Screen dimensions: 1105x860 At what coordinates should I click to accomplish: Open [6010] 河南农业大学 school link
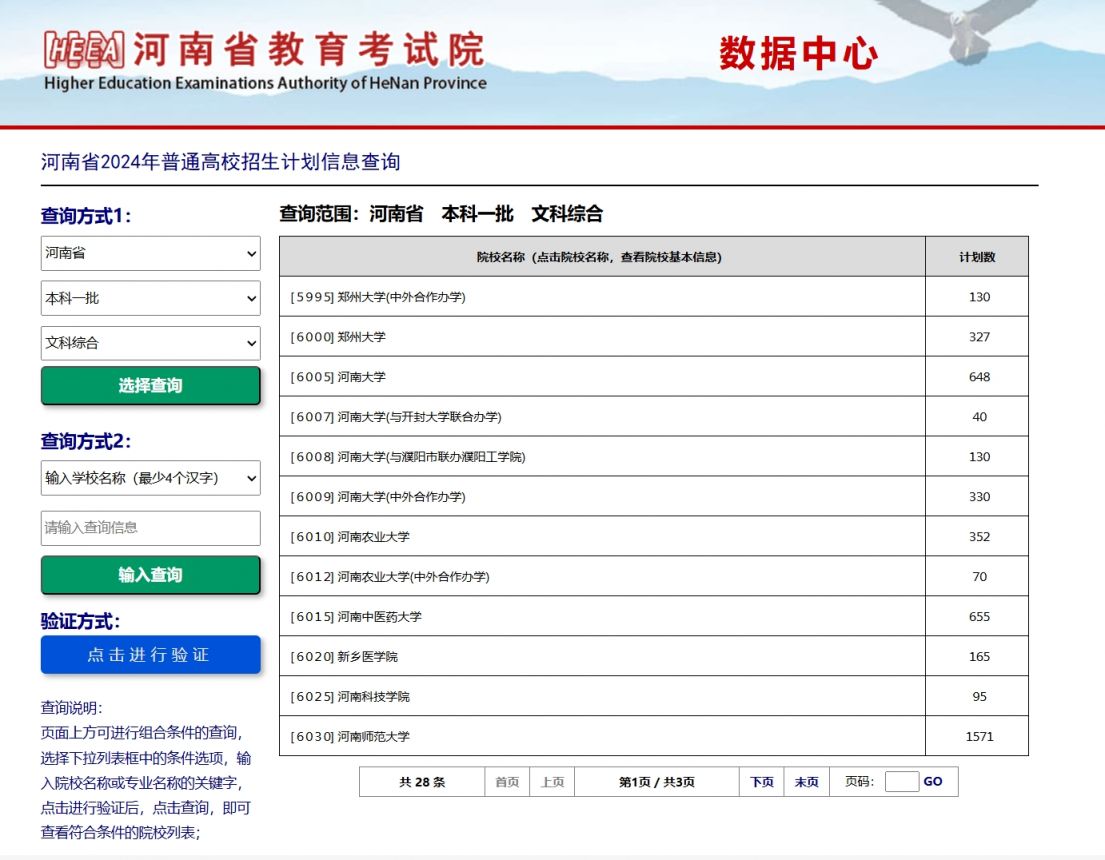coord(350,536)
